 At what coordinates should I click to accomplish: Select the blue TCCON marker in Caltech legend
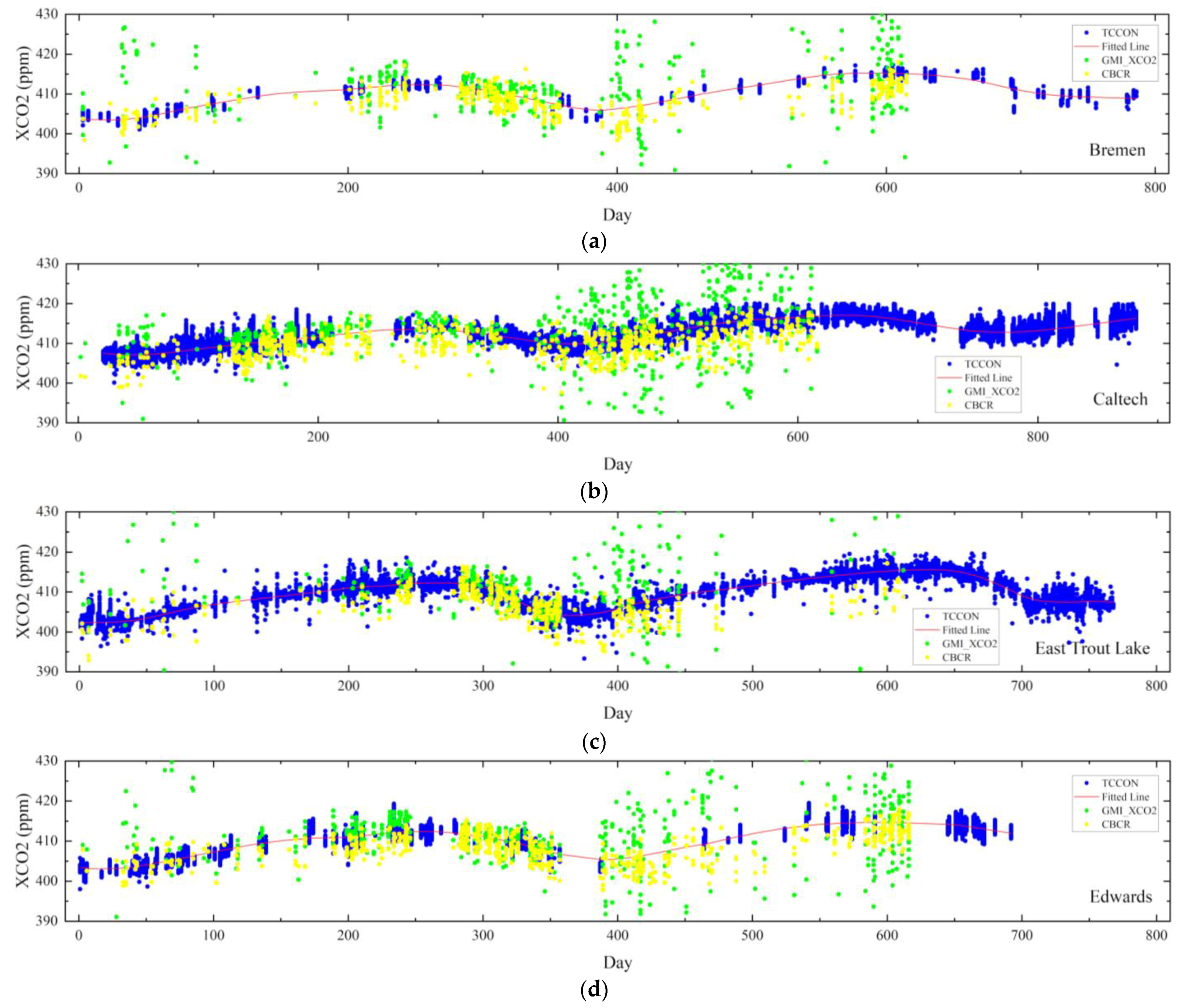pyautogui.click(x=950, y=364)
